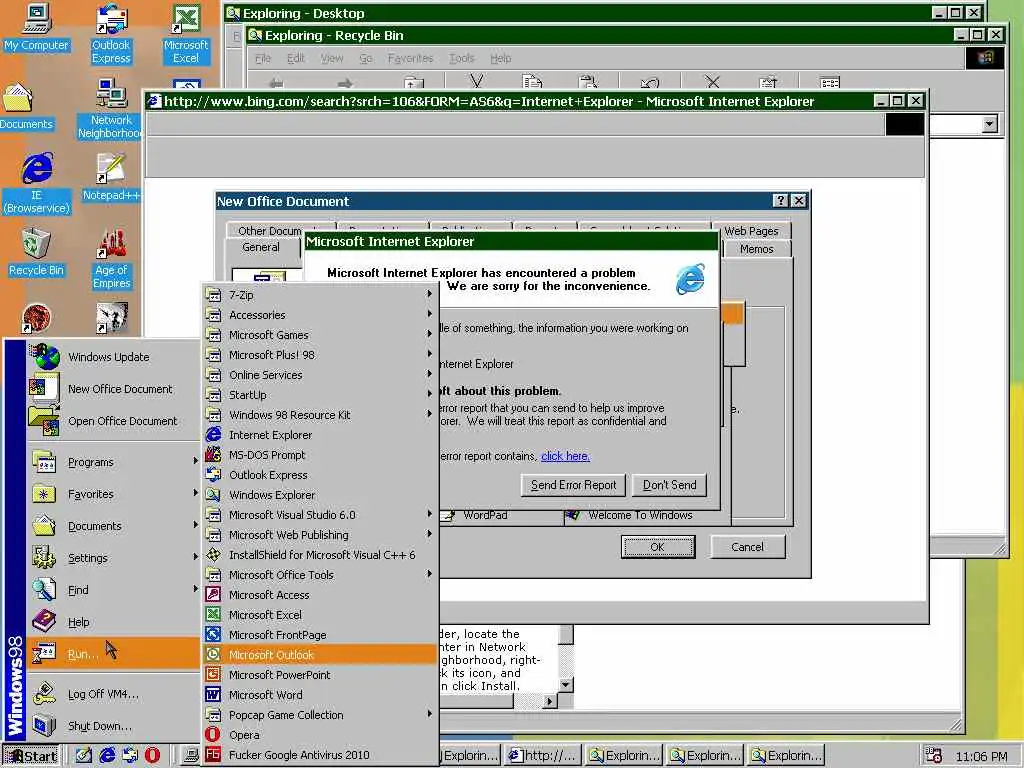Launch Microsoft Access from Programs
Screen dimensions: 1024x768
319,595
